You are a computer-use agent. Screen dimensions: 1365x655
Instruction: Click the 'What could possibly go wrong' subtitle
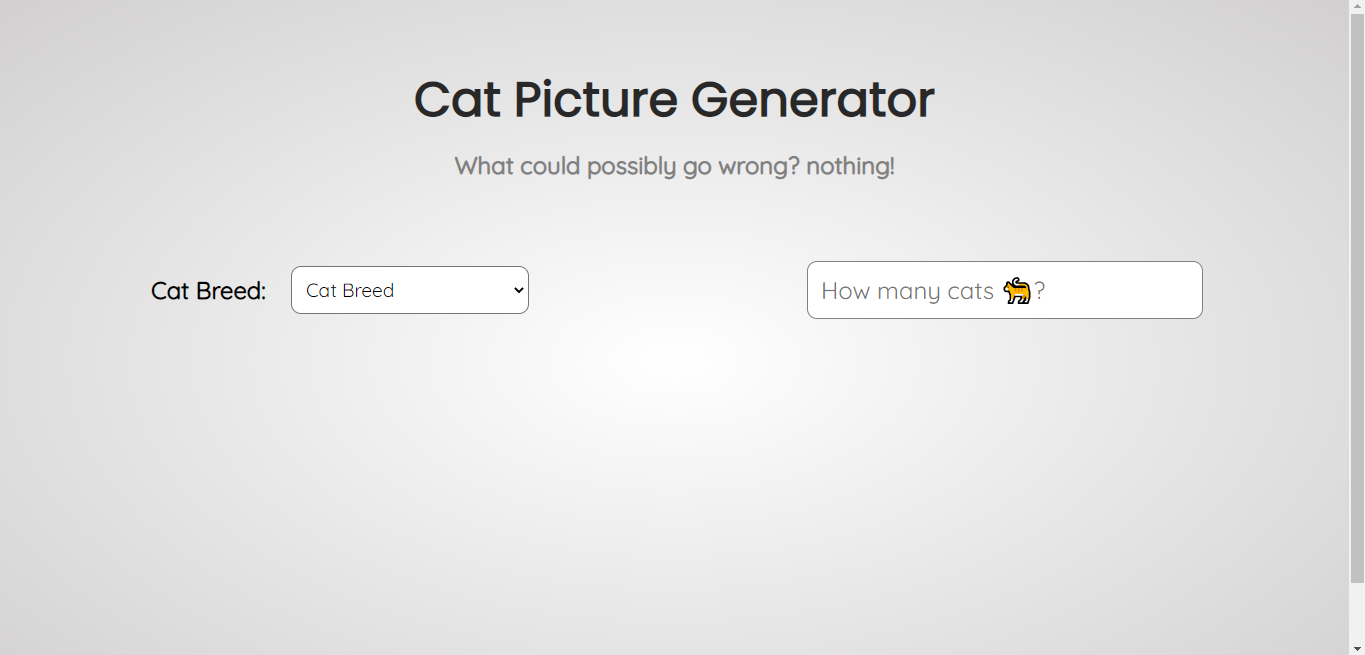click(x=673, y=166)
